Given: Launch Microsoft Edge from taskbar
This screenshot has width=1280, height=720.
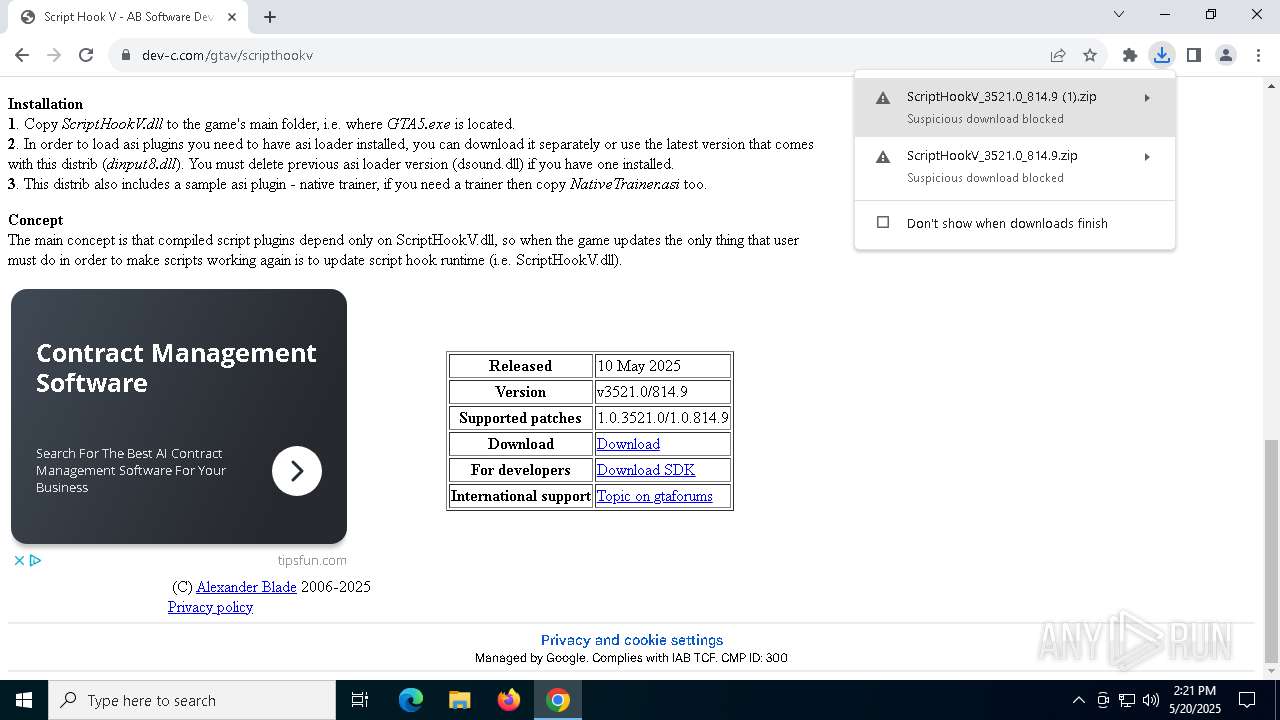Looking at the screenshot, I should point(411,700).
